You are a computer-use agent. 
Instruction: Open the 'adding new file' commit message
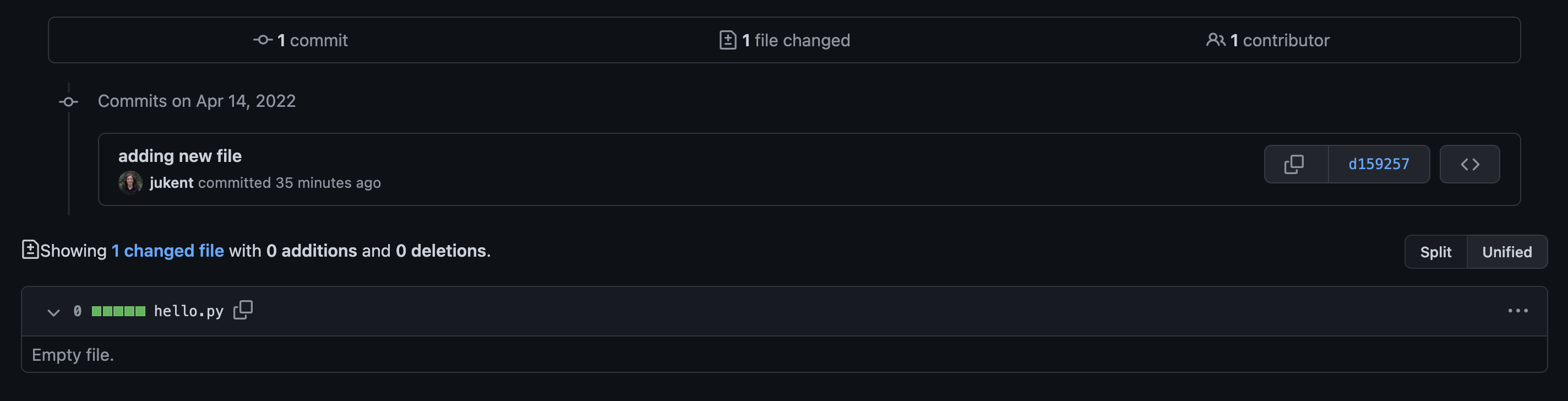(179, 156)
